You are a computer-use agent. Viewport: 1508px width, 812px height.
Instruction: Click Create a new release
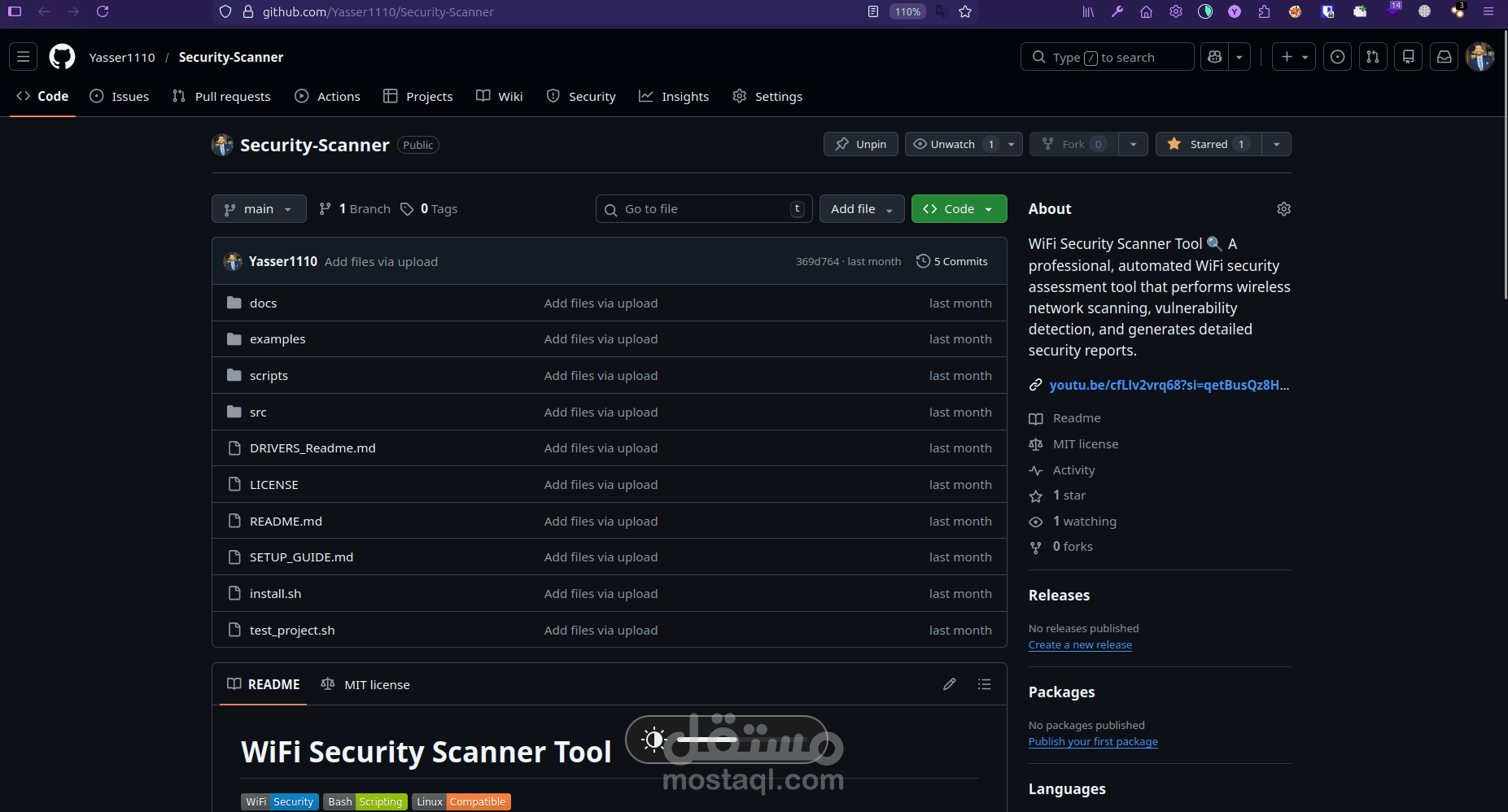pyautogui.click(x=1080, y=645)
